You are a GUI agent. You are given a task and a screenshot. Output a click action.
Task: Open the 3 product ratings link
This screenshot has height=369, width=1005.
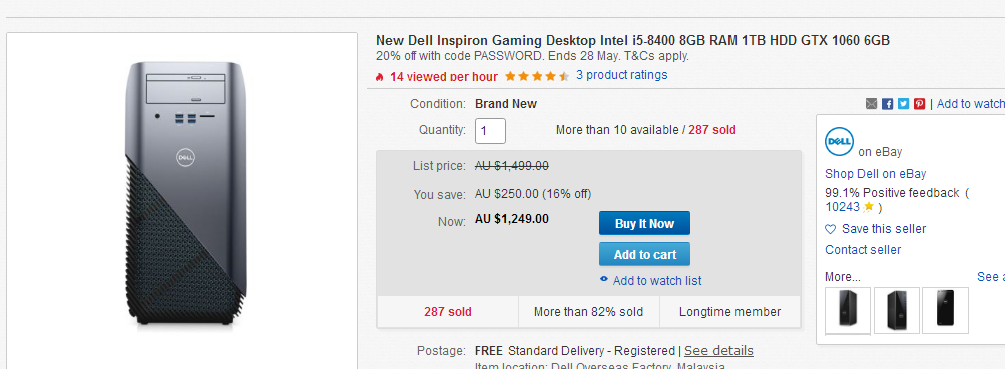[621, 75]
